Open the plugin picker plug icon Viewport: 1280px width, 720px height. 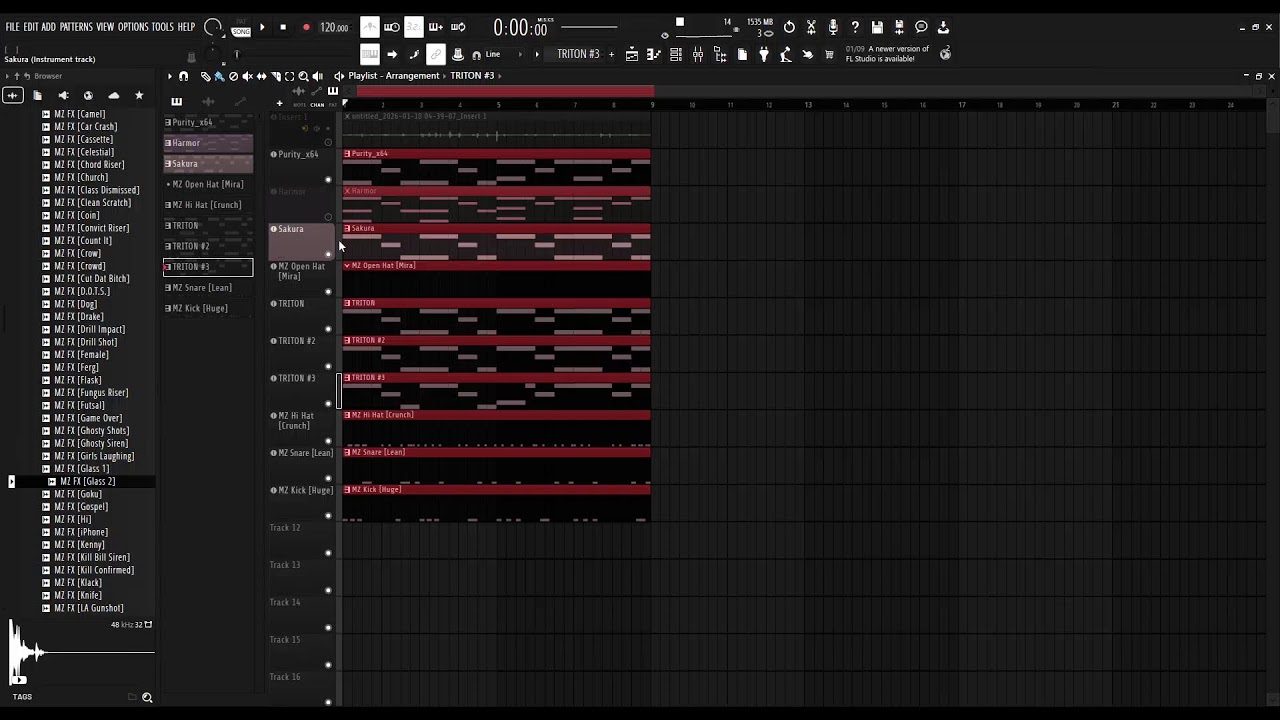(x=764, y=54)
